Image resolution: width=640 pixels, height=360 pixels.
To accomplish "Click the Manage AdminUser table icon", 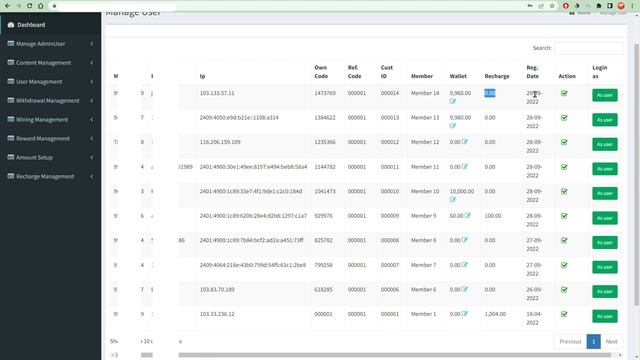I will pos(11,44).
